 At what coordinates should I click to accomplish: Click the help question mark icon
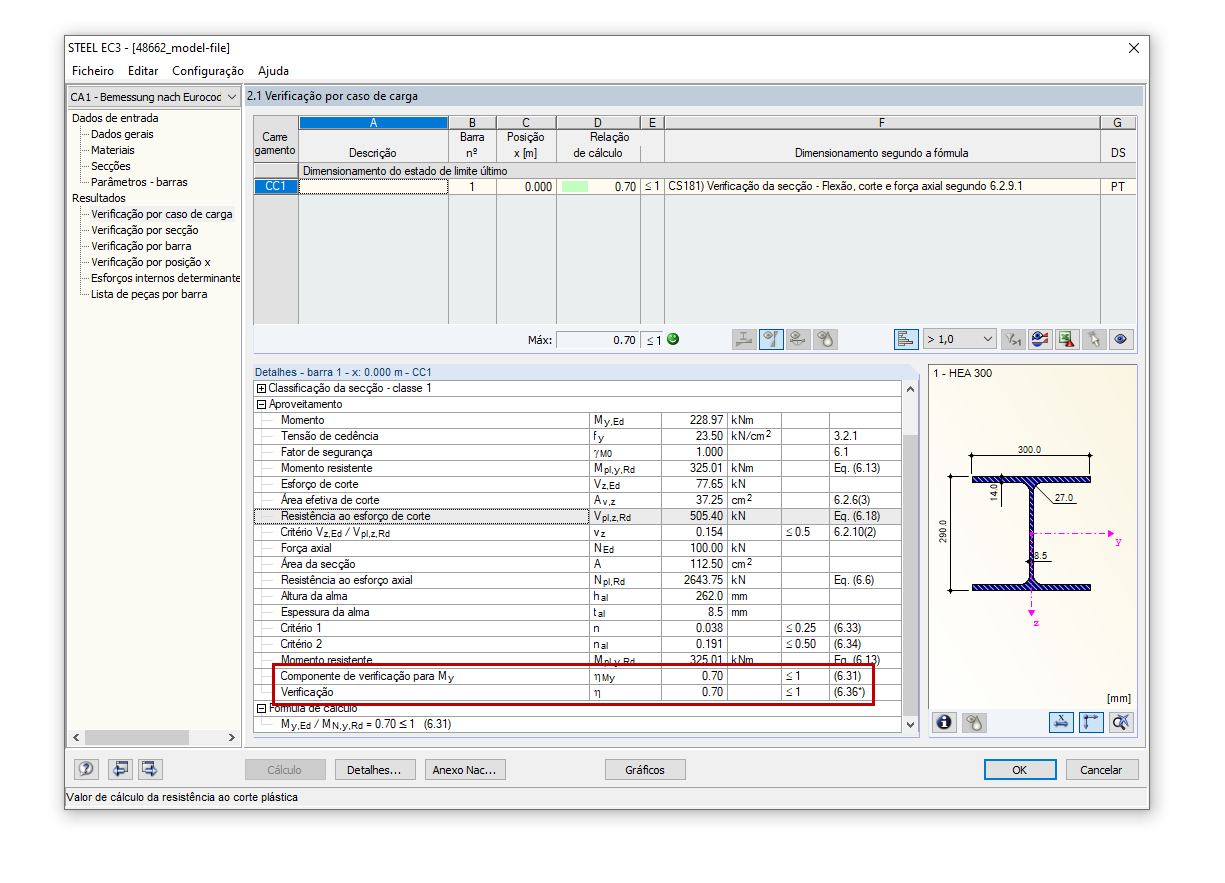(87, 769)
